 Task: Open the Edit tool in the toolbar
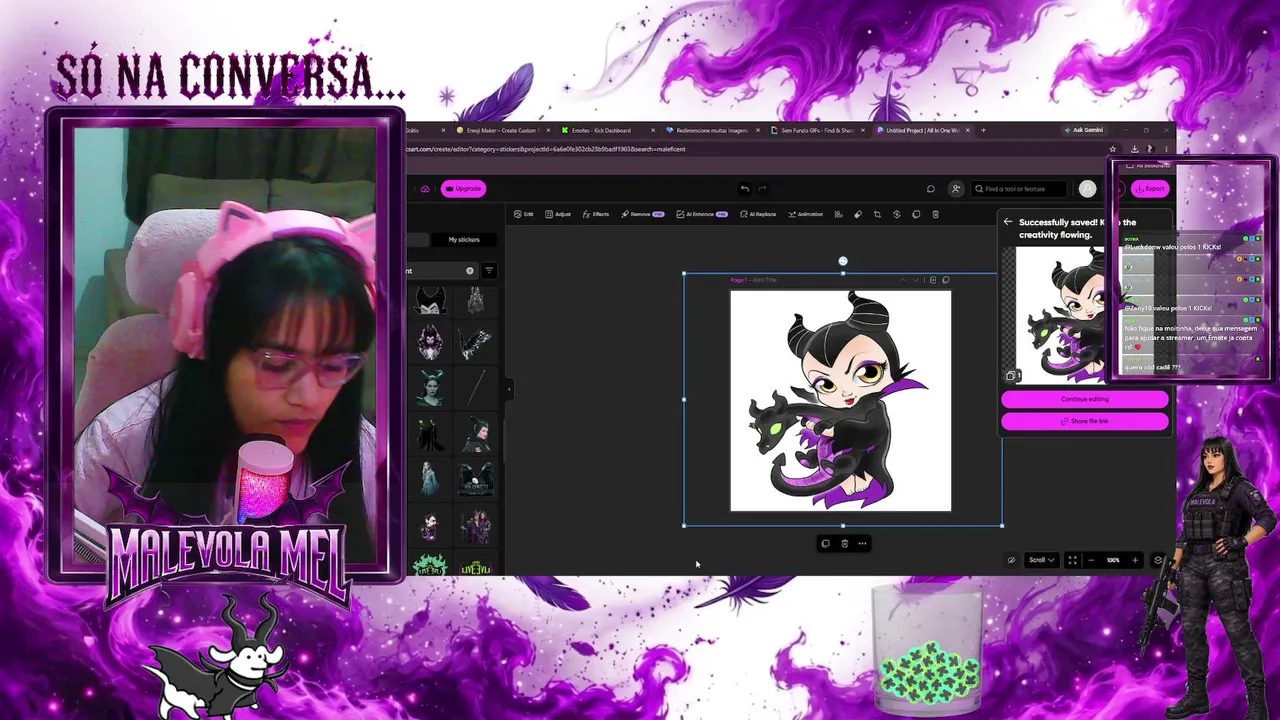click(523, 214)
